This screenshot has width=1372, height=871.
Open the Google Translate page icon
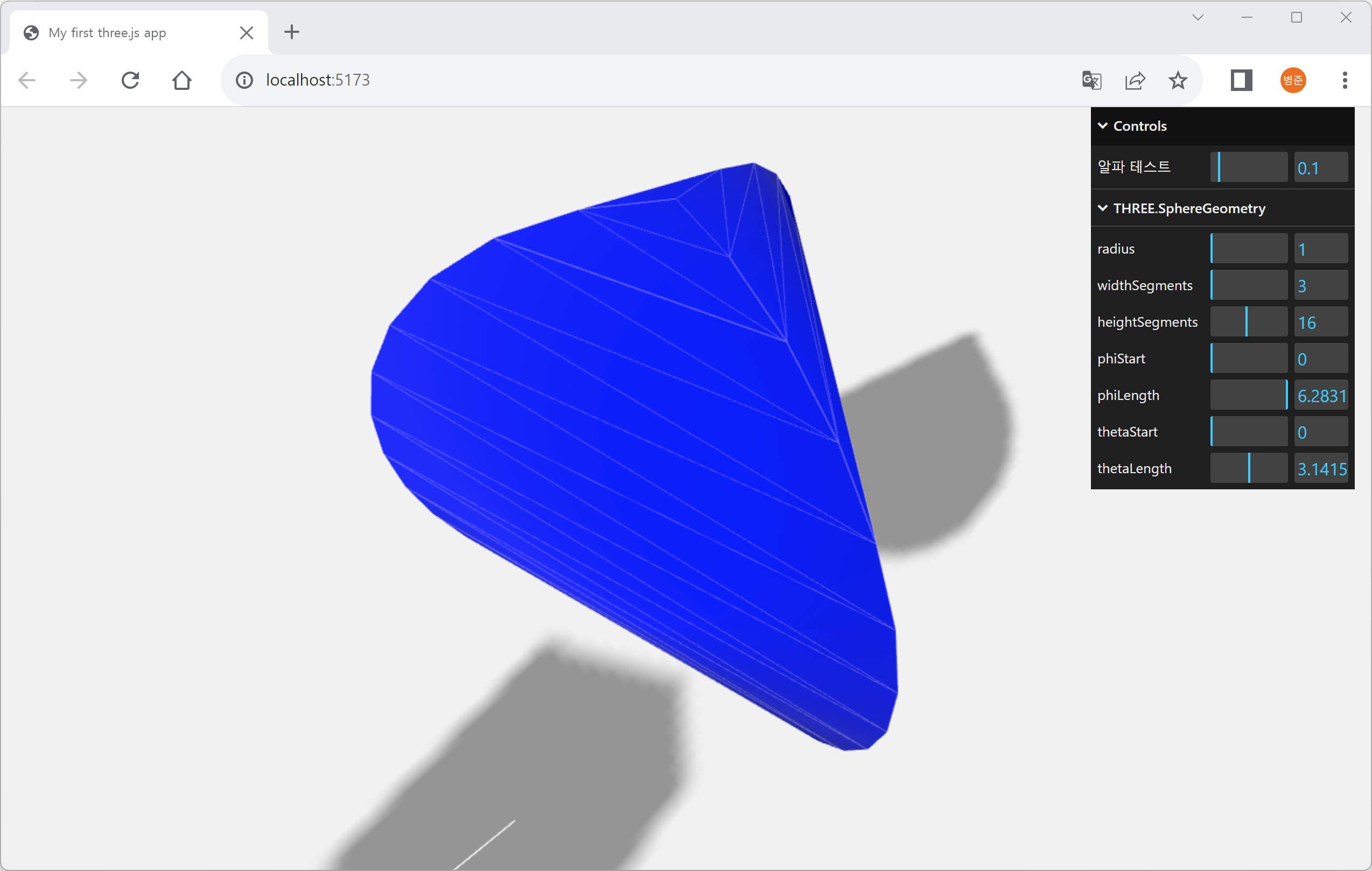coord(1091,80)
